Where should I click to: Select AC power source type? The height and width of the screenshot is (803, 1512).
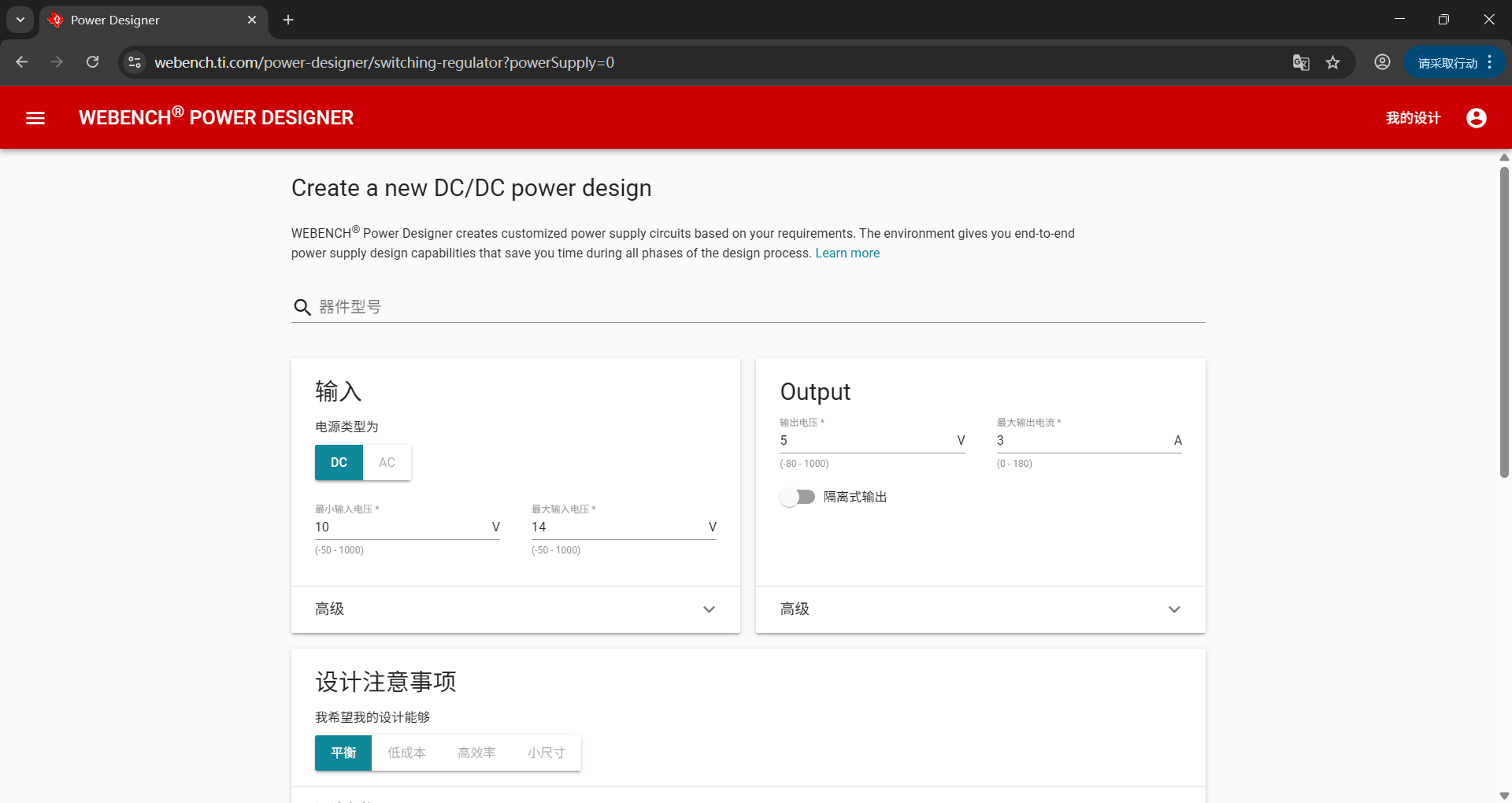pyautogui.click(x=387, y=463)
